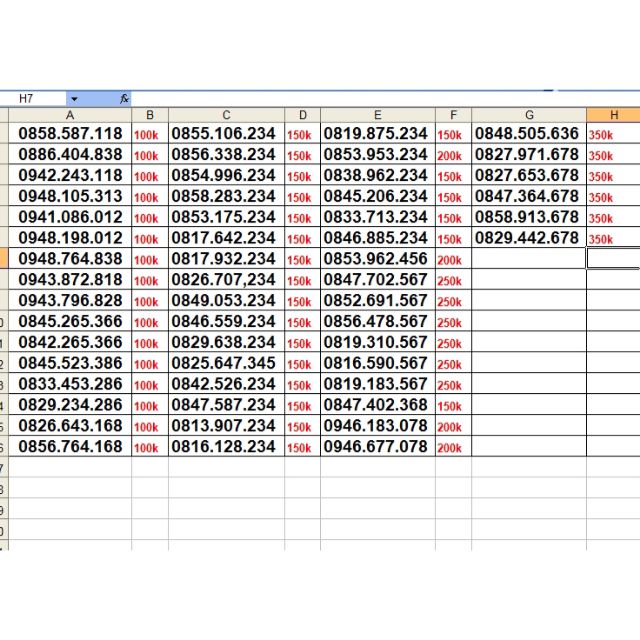
Task: Open the Name Box dropdown arrow
Action: [74, 99]
